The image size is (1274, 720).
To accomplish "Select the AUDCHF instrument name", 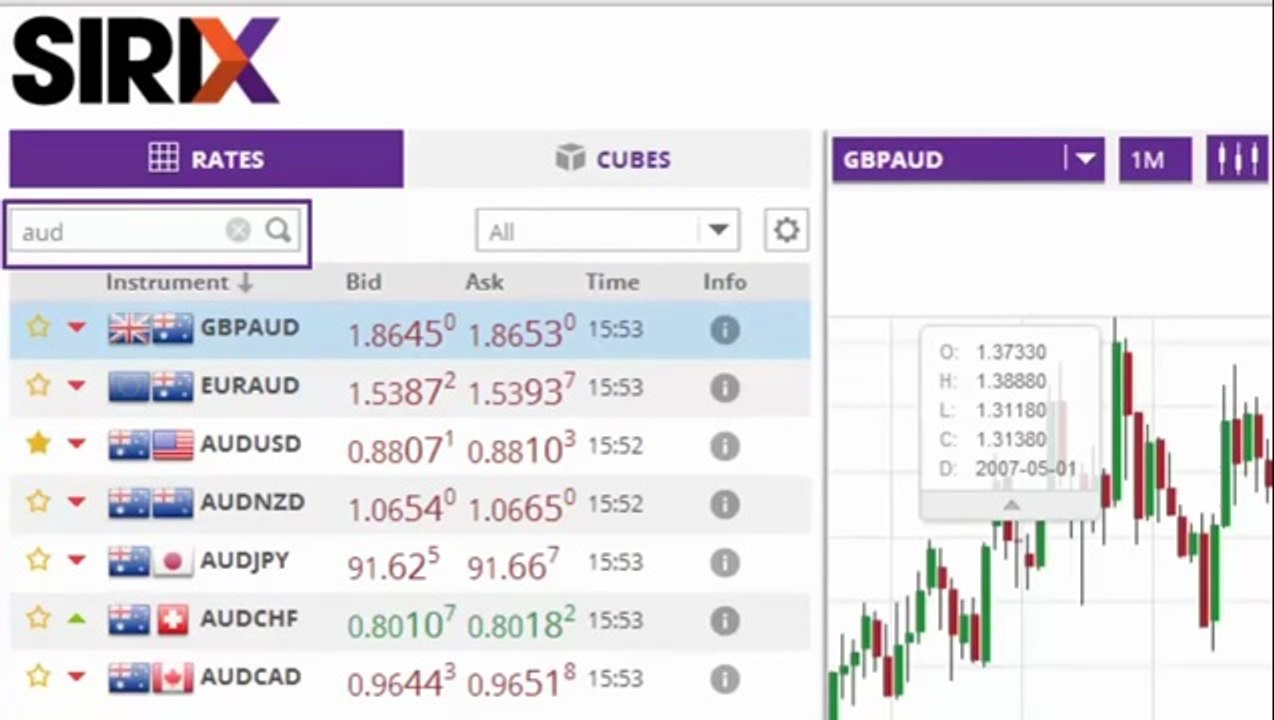I will pos(249,619).
